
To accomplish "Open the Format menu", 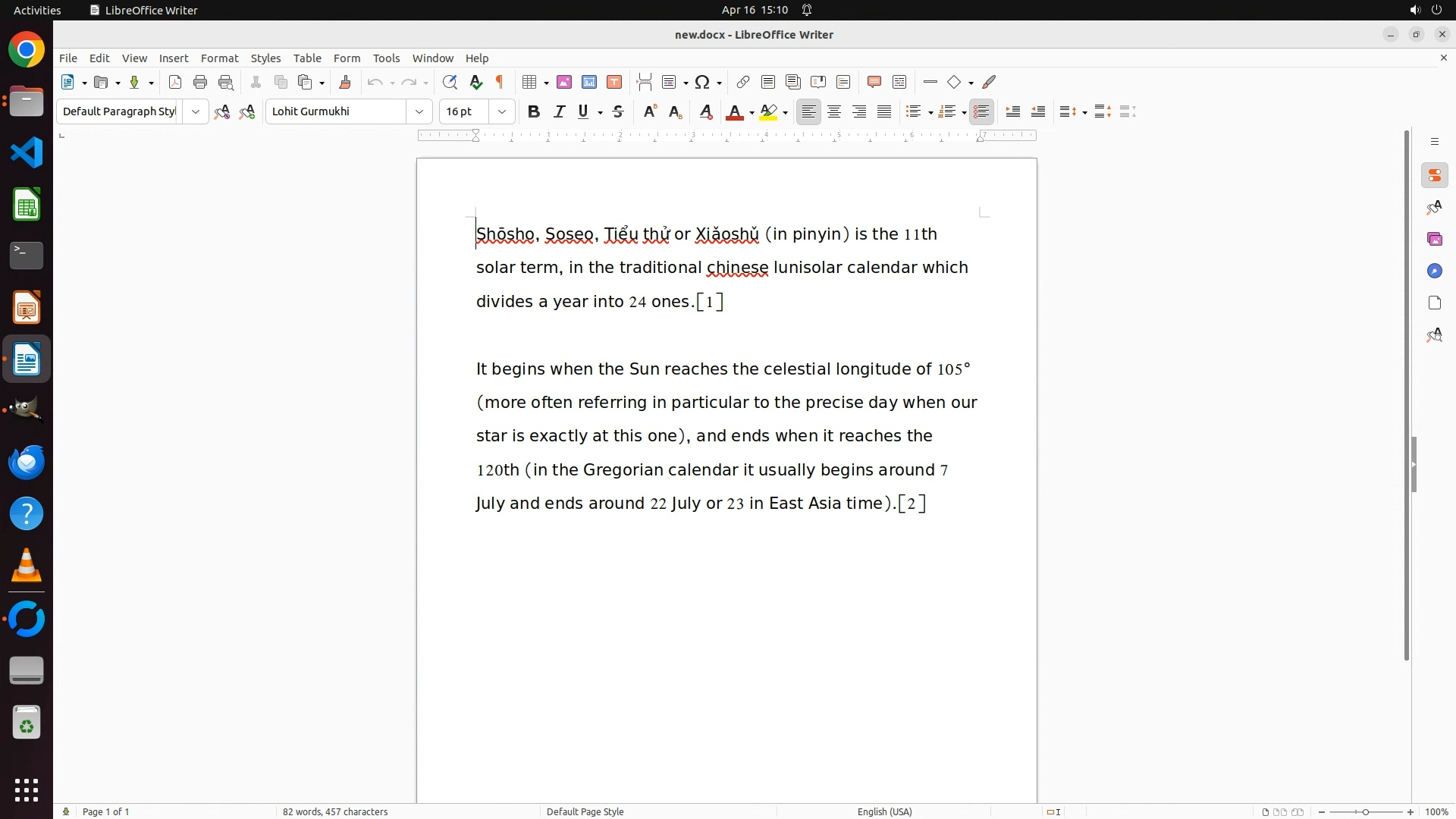I will (219, 58).
